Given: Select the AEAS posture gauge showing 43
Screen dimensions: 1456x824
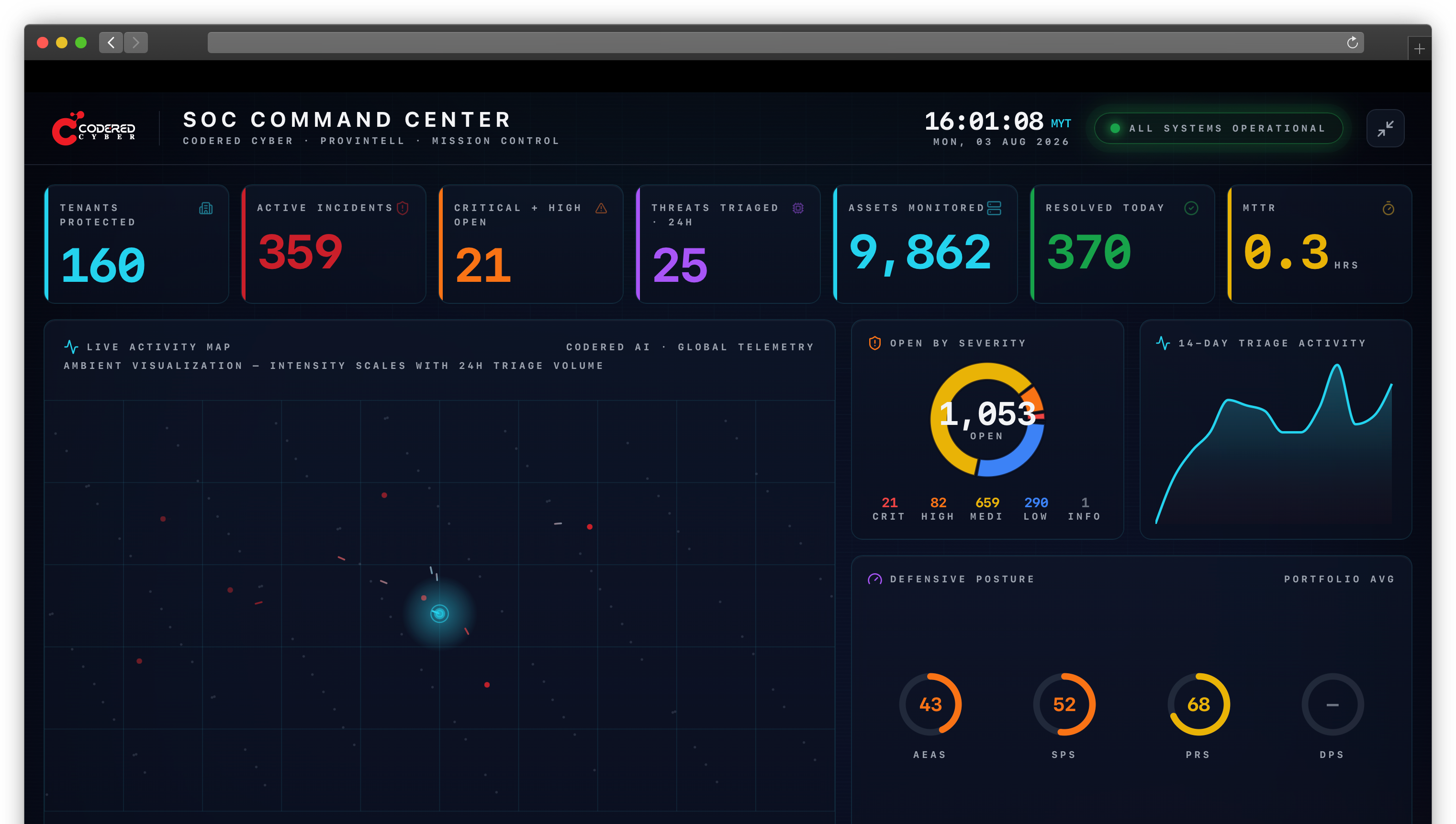Looking at the screenshot, I should point(930,704).
